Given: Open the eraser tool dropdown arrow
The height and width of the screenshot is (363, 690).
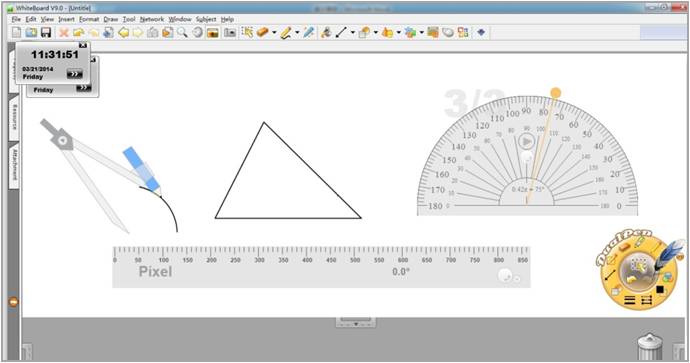Looking at the screenshot, I should (274, 33).
